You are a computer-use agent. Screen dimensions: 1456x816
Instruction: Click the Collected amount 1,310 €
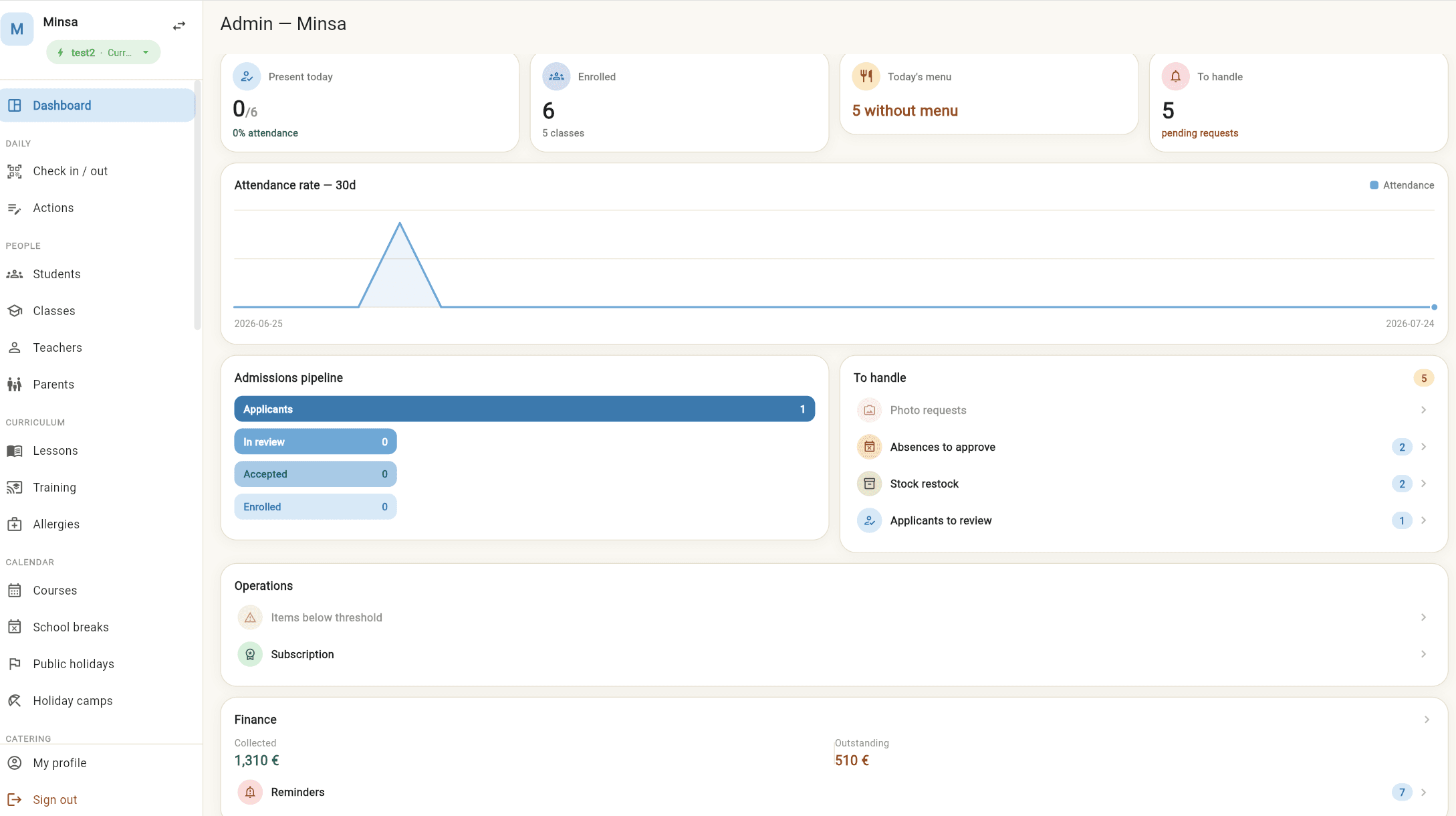[257, 760]
